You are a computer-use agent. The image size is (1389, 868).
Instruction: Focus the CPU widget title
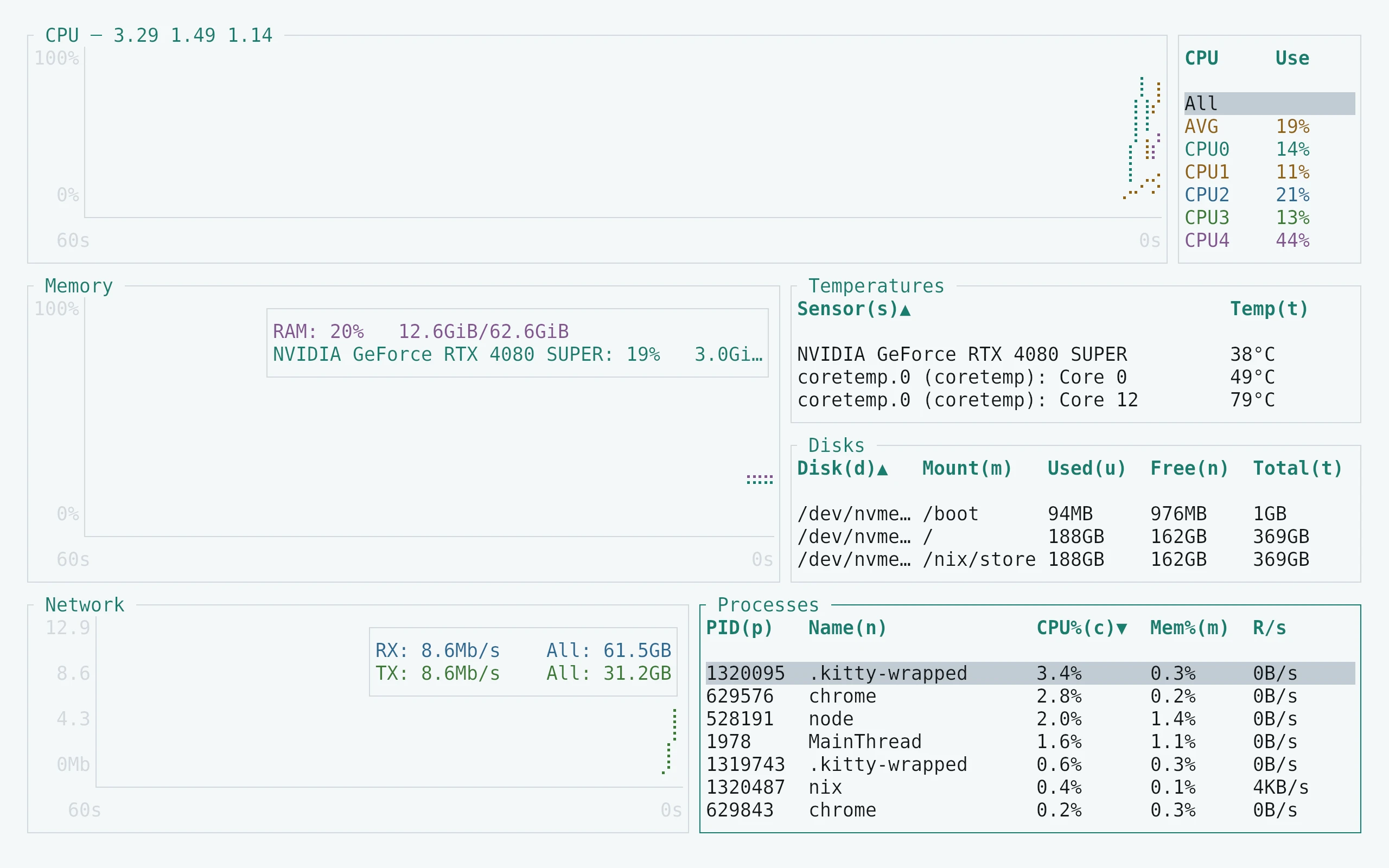click(159, 35)
